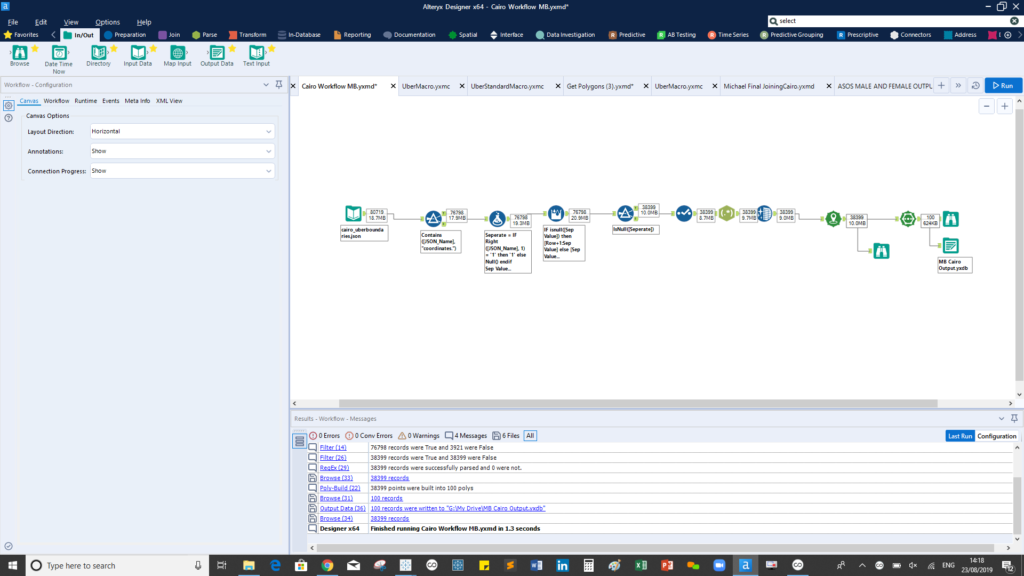
Task: Select the cairo_uberboundaries.json input node on canvas
Action: click(x=354, y=214)
